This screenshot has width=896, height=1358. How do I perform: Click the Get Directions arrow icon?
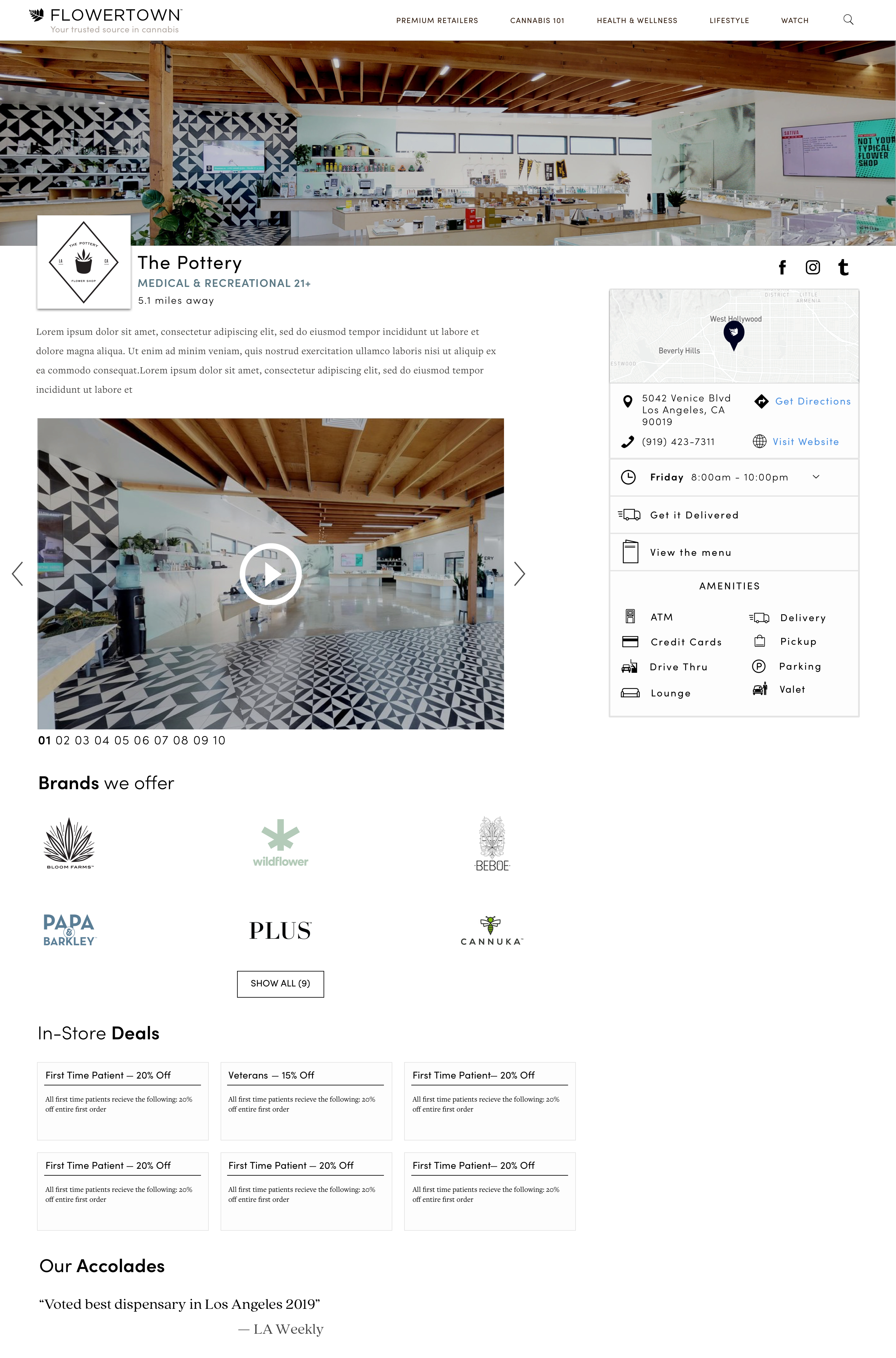tap(761, 401)
